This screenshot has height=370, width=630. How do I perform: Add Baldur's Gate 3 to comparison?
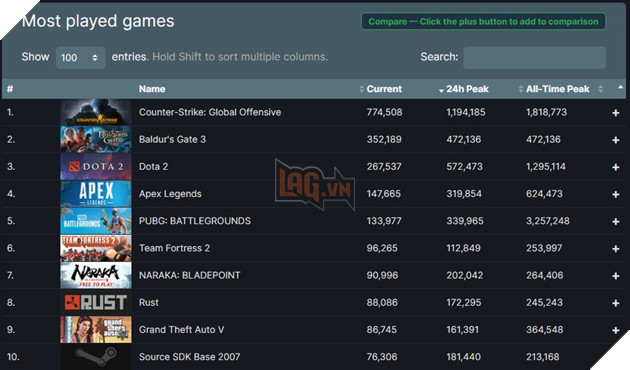pyautogui.click(x=616, y=140)
